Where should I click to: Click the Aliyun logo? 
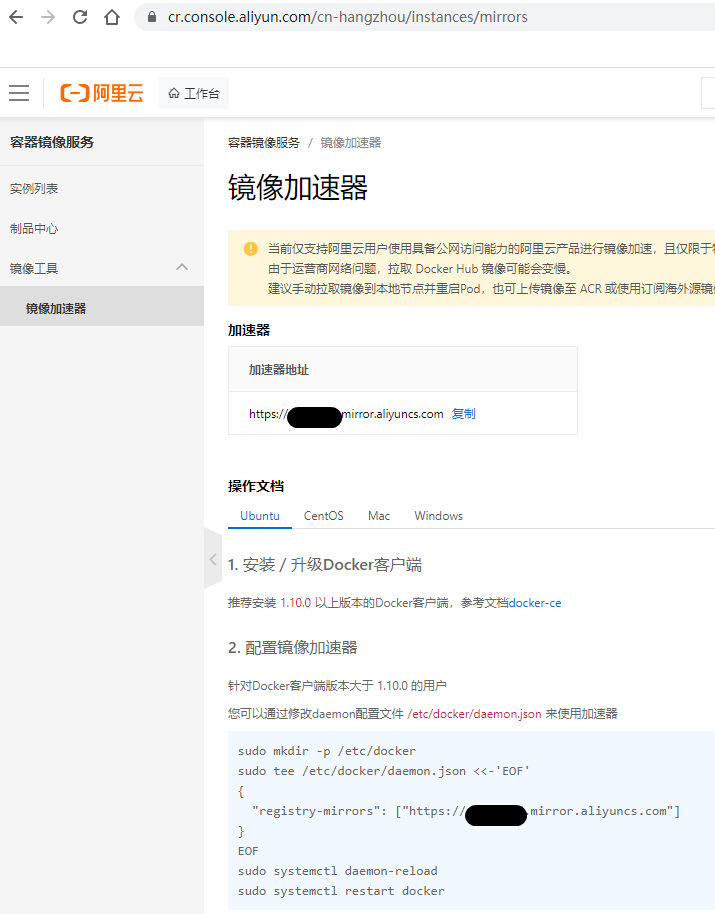pos(102,93)
